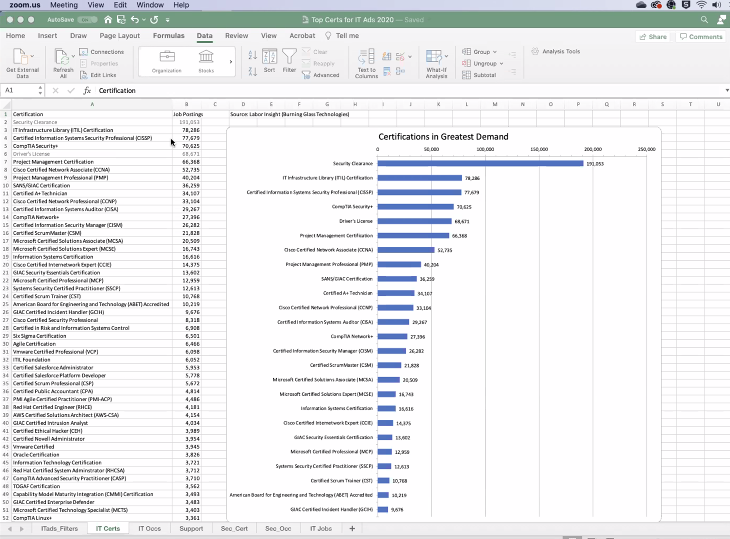Click the Show Detail outline icon

point(513,55)
